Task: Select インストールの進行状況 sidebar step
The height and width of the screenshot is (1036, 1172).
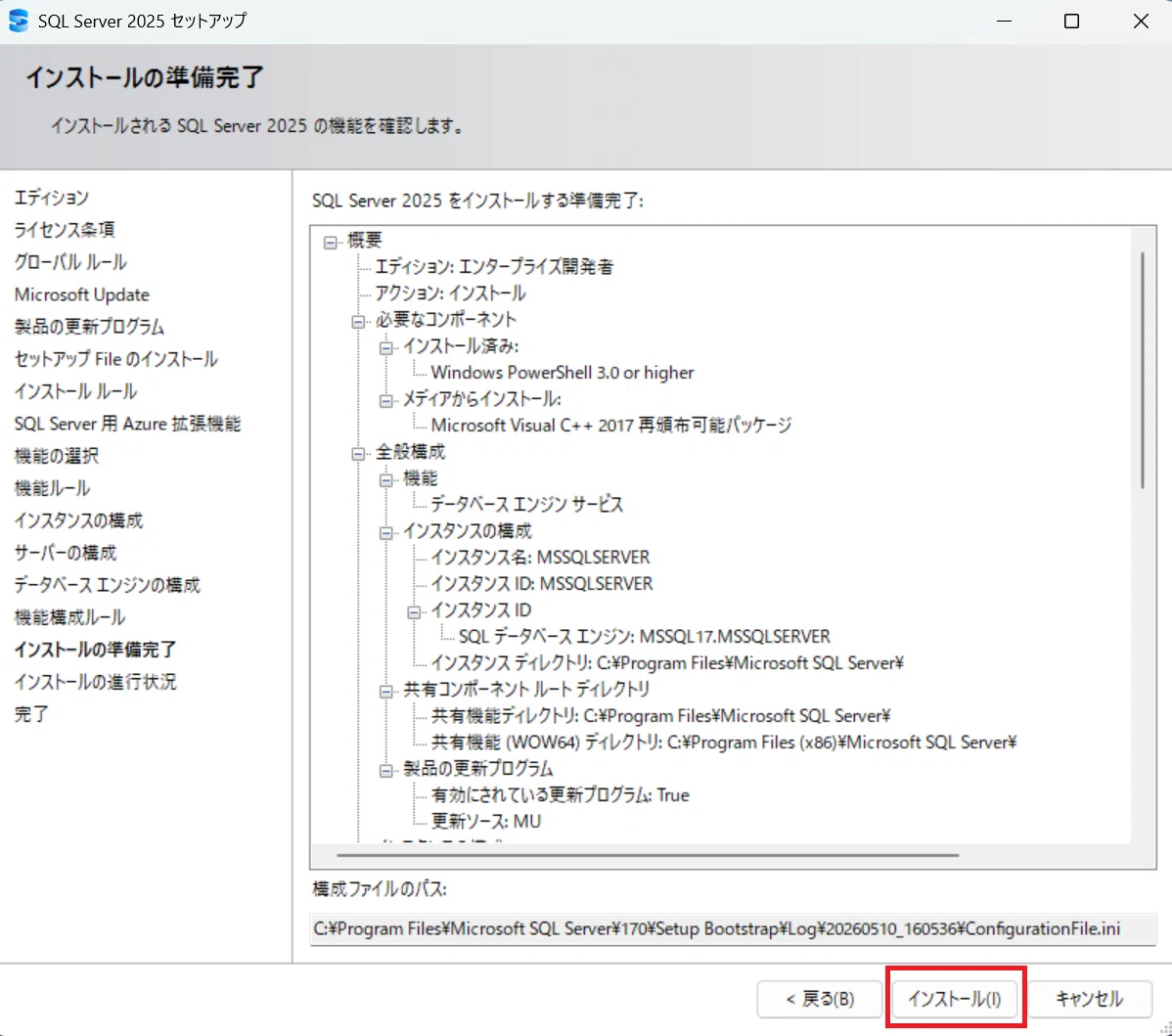Action: pos(95,682)
